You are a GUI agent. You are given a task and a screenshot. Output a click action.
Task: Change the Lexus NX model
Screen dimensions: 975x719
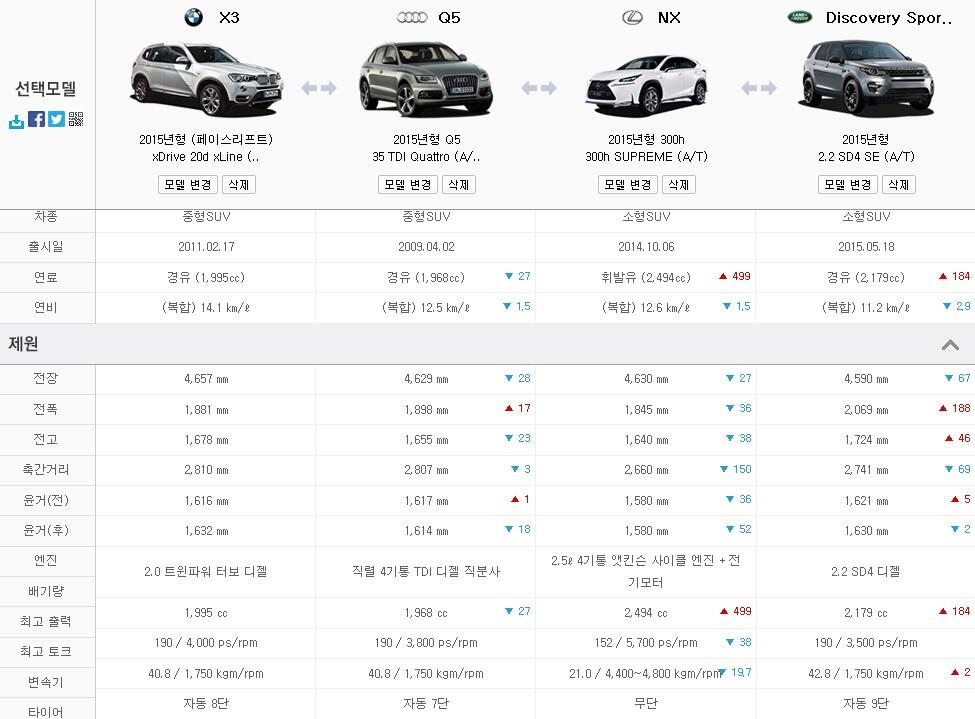pyautogui.click(x=626, y=185)
